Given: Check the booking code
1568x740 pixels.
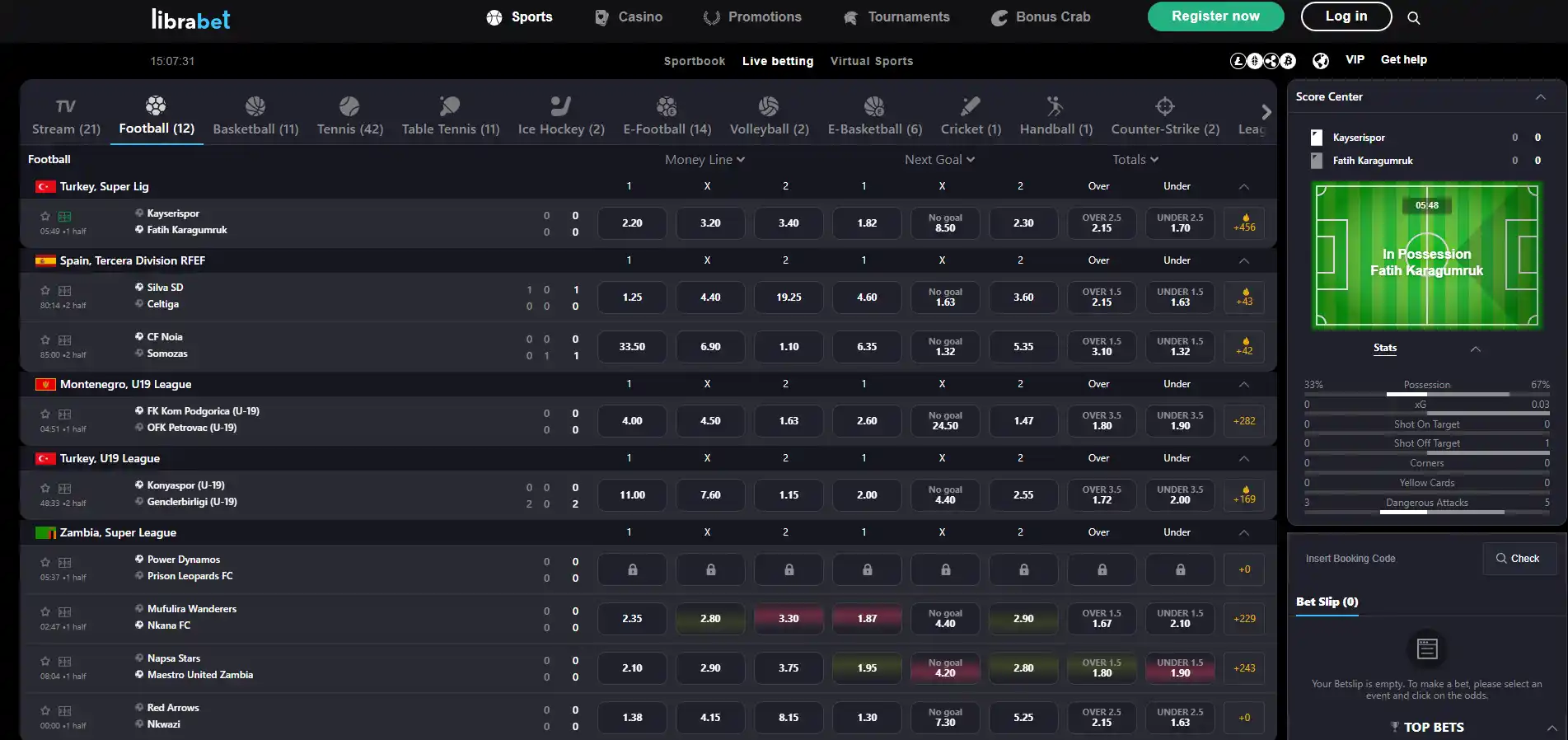Looking at the screenshot, I should (1519, 559).
